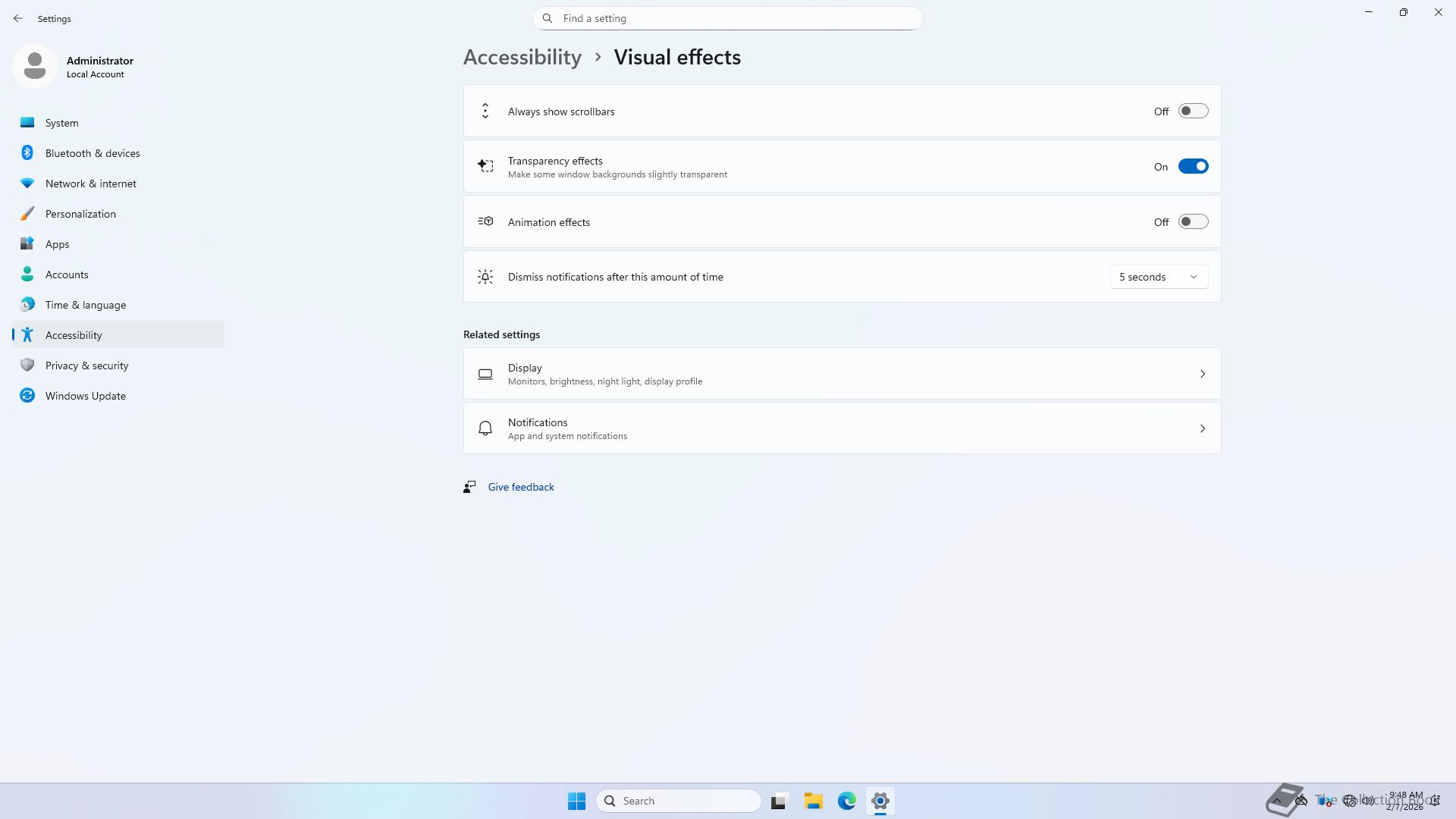The image size is (1456, 819).
Task: Click the Windows Update sync icon
Action: (x=27, y=396)
